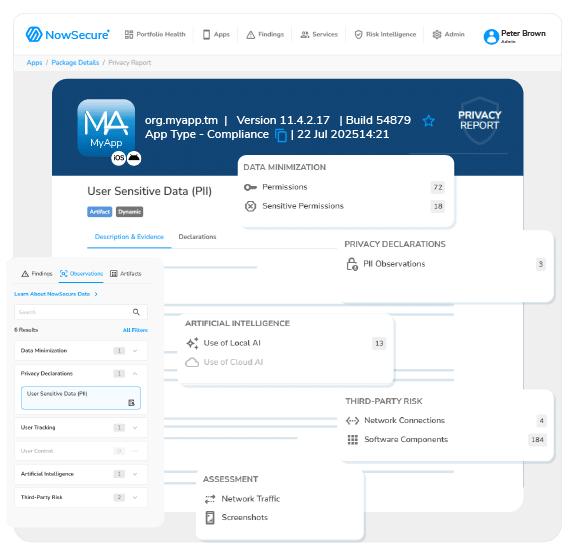Switch to Artifacts tab in side panel
The height and width of the screenshot is (551, 571).
pyautogui.click(x=126, y=273)
